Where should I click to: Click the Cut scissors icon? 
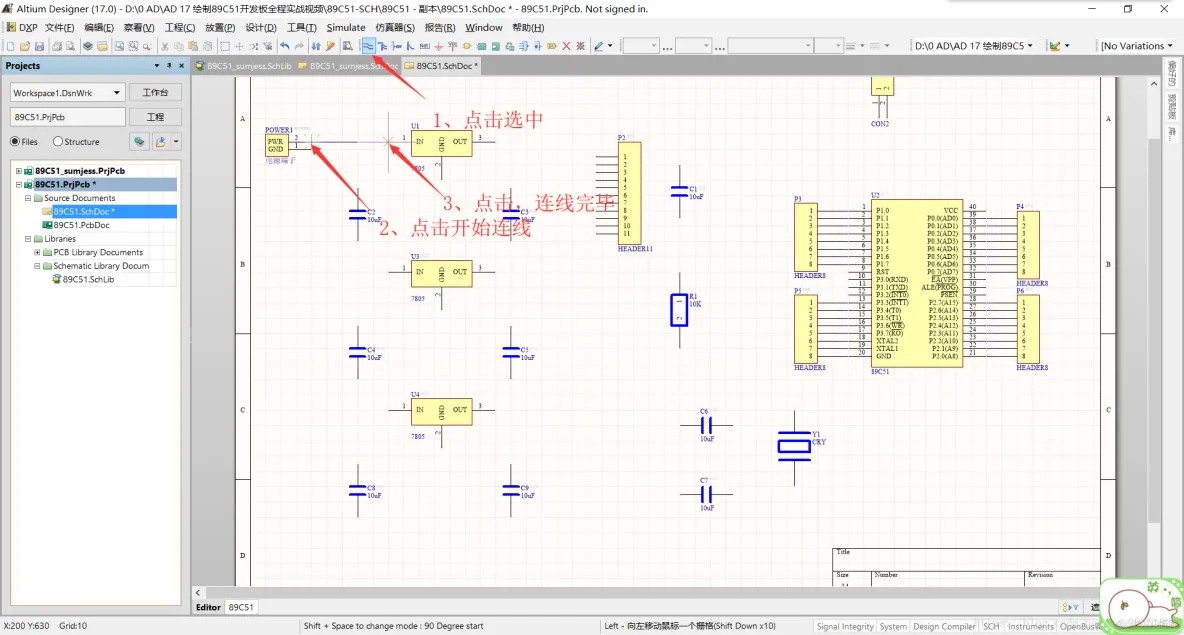[165, 46]
